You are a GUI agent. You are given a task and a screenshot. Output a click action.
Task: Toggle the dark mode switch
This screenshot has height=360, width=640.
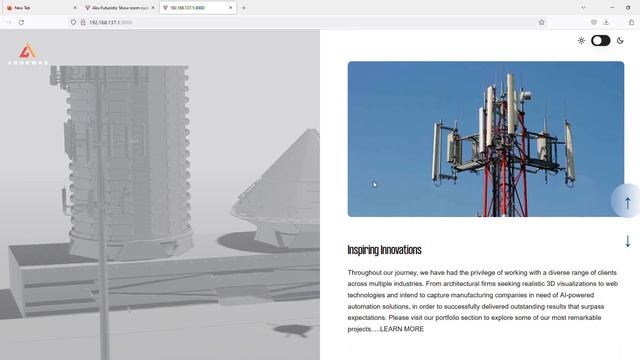[x=600, y=40]
